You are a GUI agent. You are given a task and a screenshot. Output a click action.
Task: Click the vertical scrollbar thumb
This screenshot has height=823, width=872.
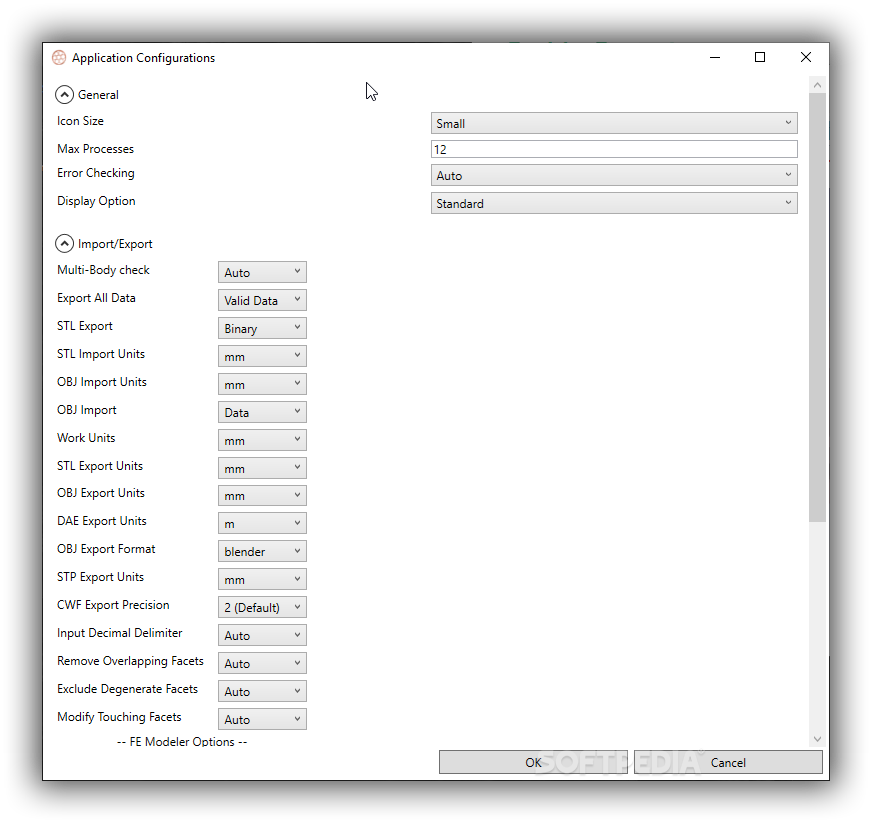pos(817,308)
